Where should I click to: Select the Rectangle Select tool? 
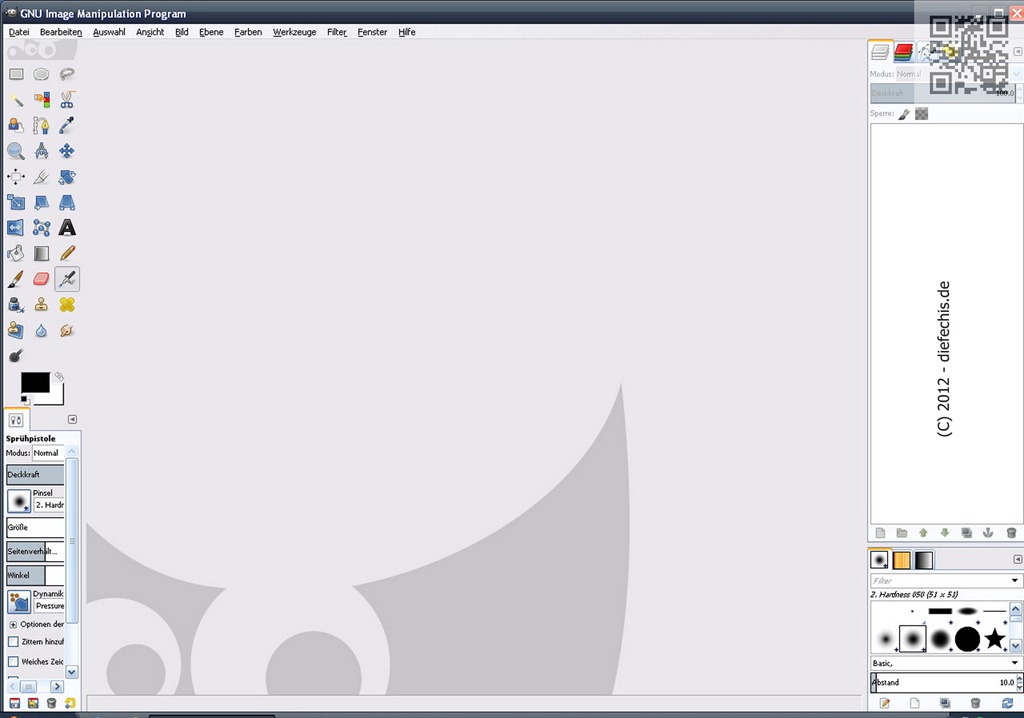[16, 74]
